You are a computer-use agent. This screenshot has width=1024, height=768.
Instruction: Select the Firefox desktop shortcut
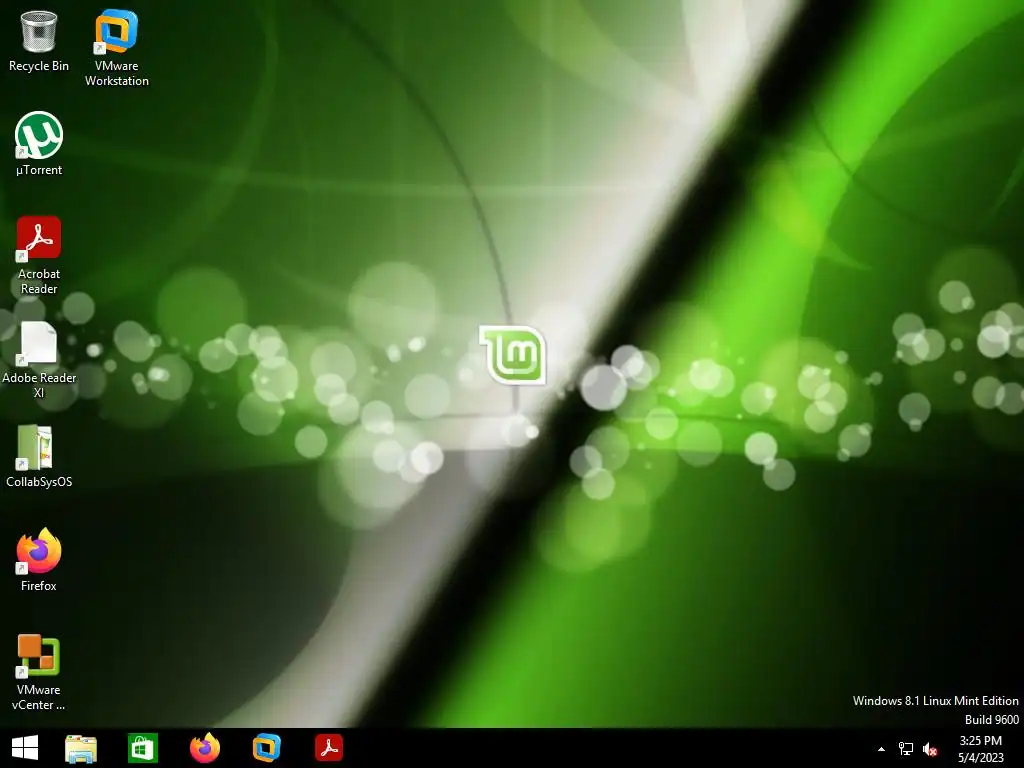(39, 560)
